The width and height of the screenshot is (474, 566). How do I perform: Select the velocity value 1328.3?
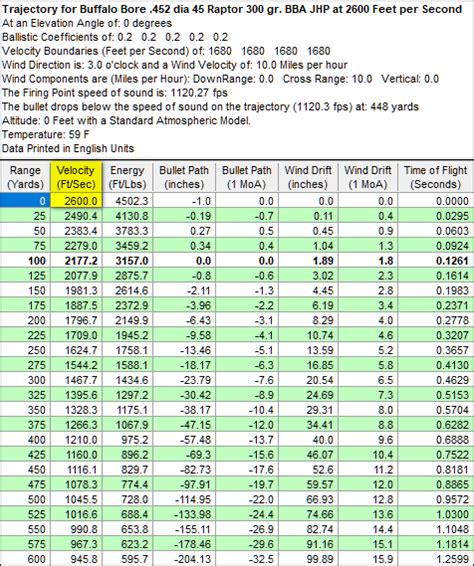pos(76,410)
